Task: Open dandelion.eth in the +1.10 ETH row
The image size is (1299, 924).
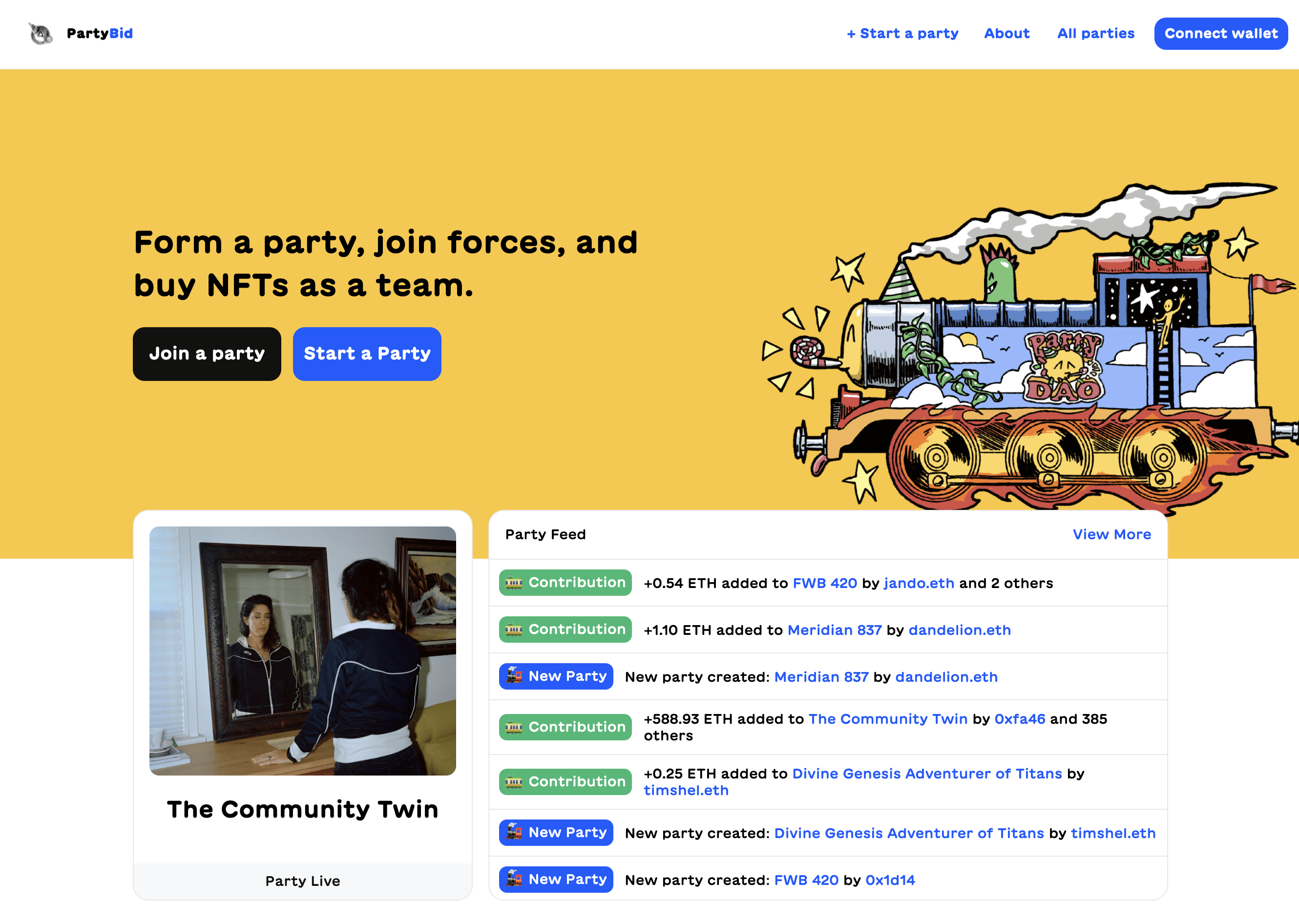Action: point(959,630)
